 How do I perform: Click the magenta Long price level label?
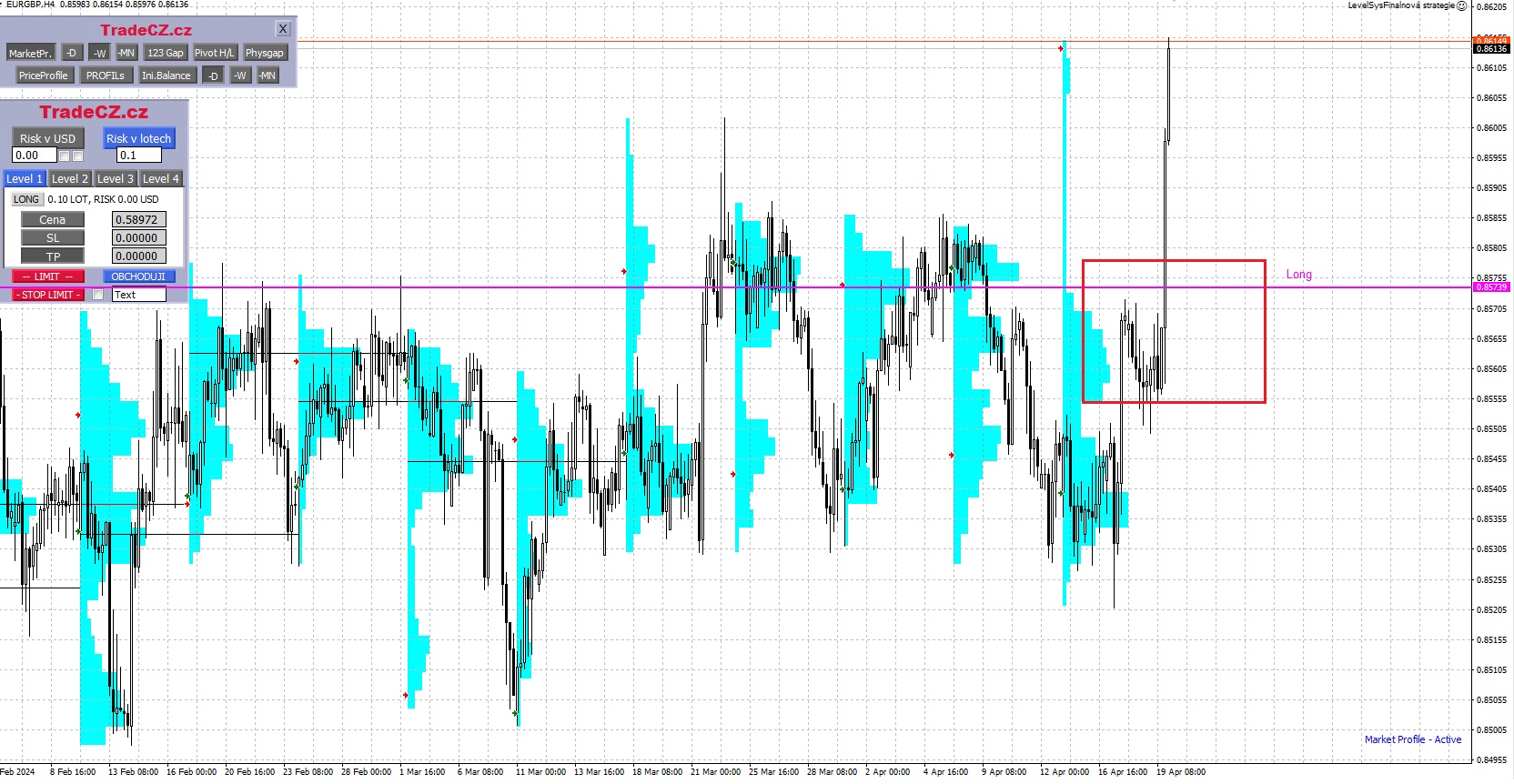click(1298, 275)
